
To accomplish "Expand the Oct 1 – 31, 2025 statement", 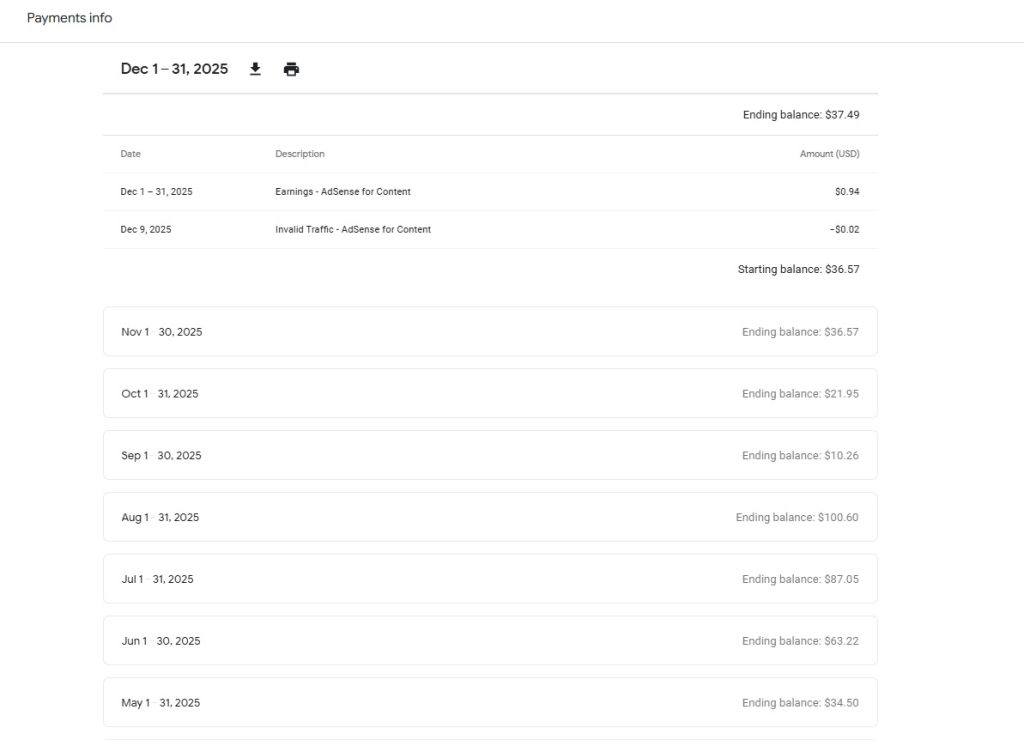I will click(490, 394).
